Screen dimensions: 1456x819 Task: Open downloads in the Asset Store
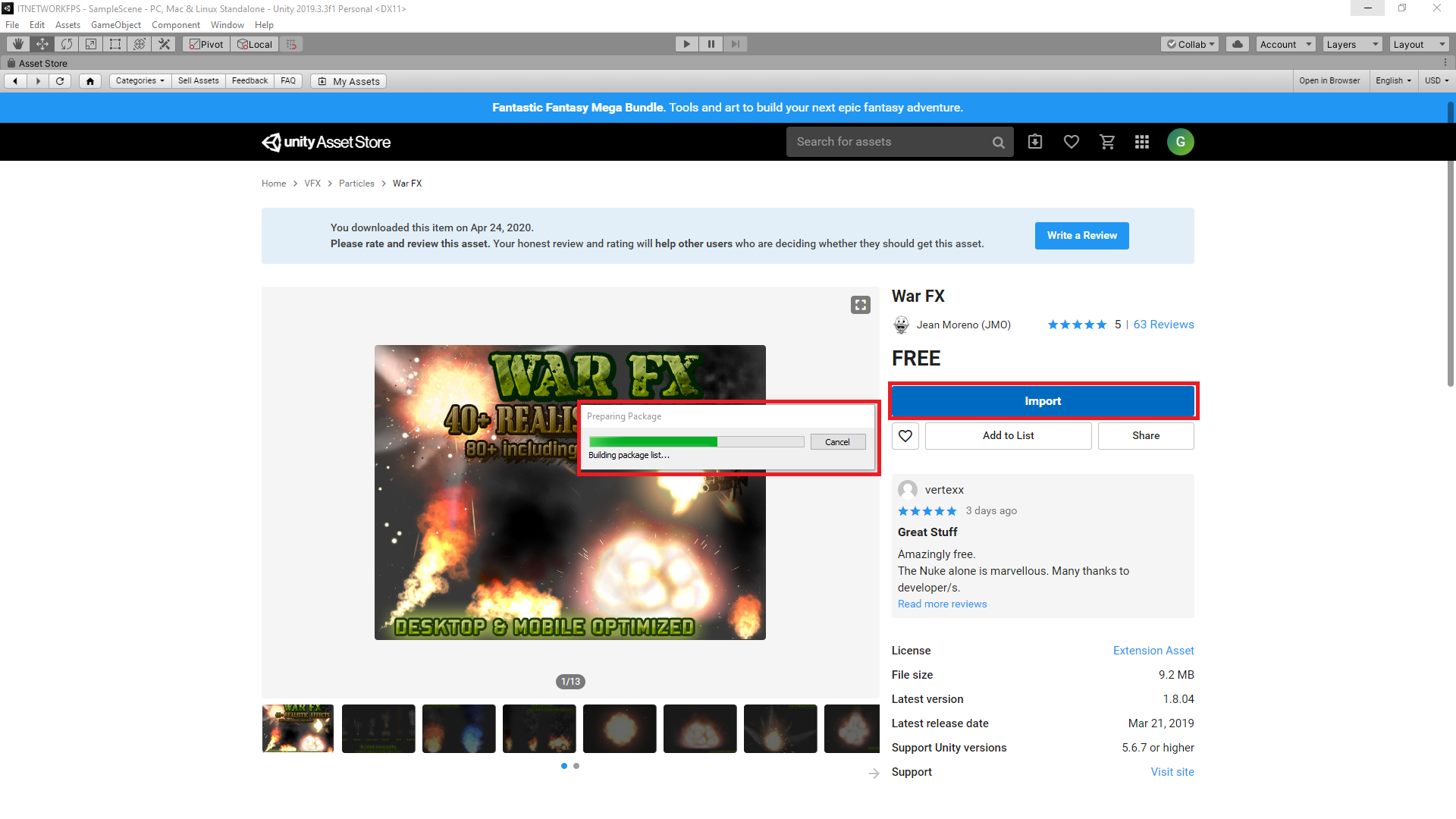(x=1034, y=142)
